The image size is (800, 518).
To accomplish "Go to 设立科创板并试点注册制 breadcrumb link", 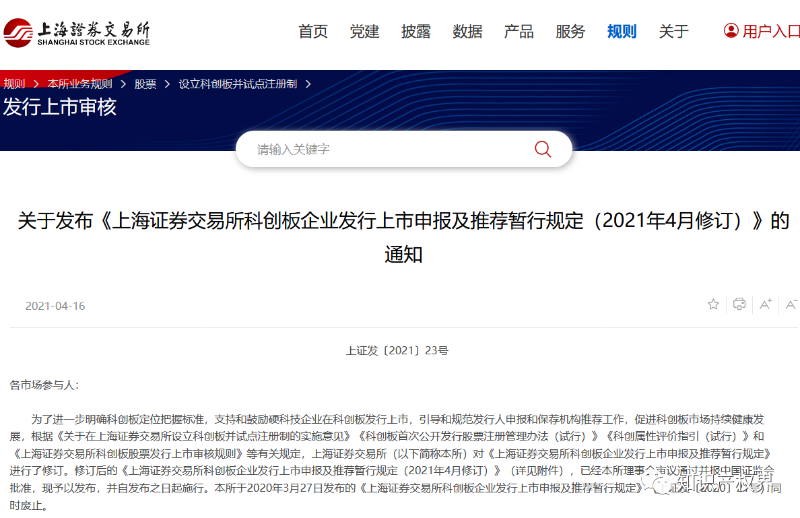I will (x=238, y=84).
